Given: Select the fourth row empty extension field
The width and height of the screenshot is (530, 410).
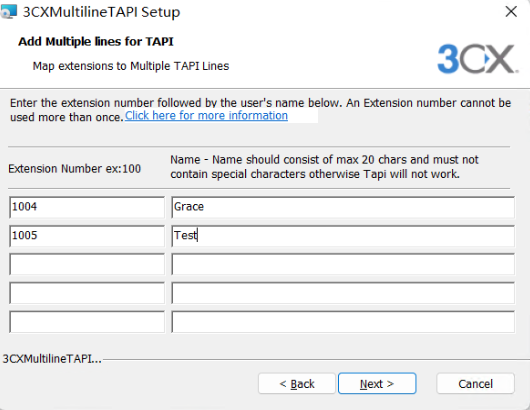Looking at the screenshot, I should point(87,293).
